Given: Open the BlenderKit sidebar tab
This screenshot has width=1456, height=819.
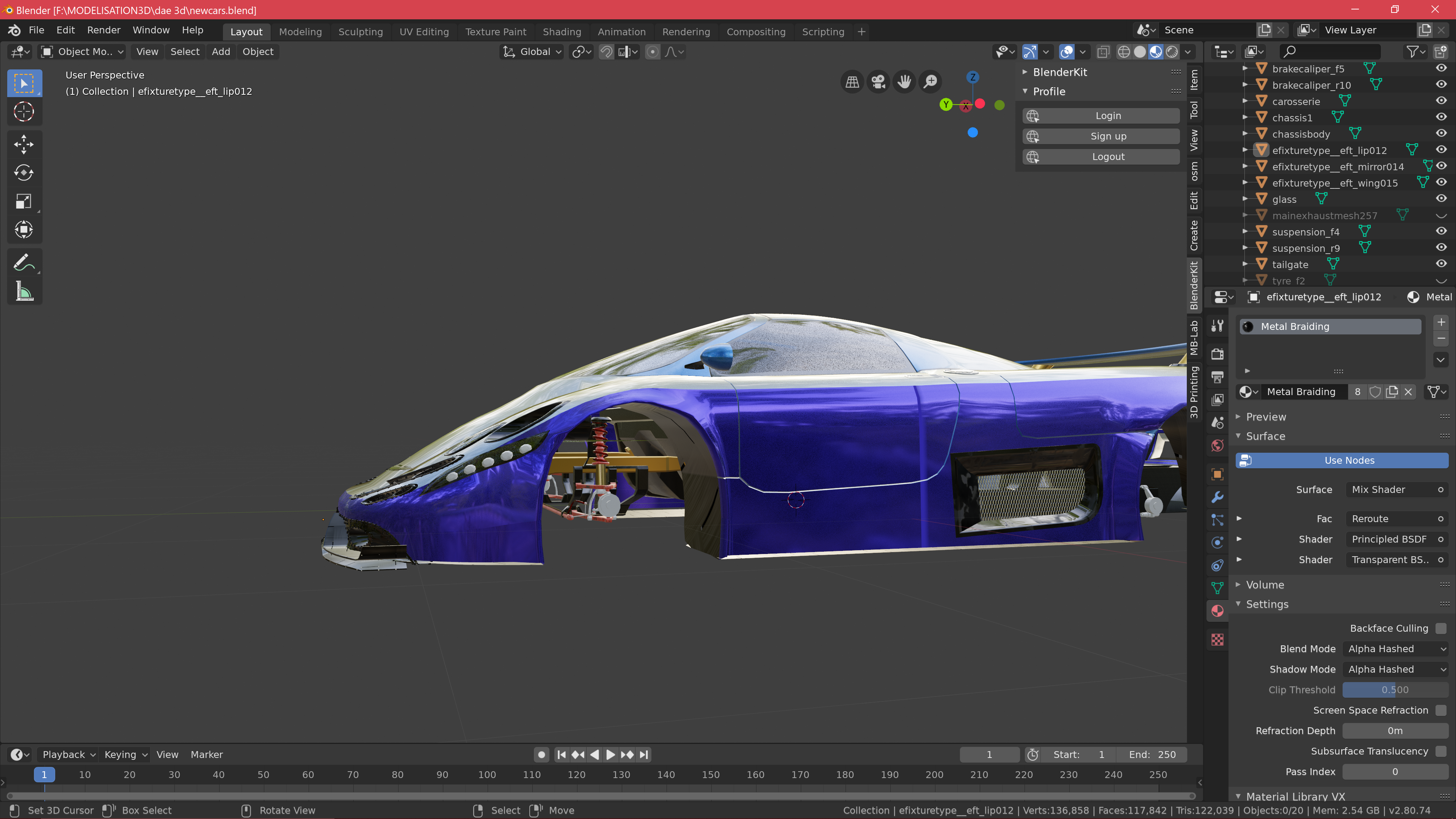Looking at the screenshot, I should (x=1194, y=286).
